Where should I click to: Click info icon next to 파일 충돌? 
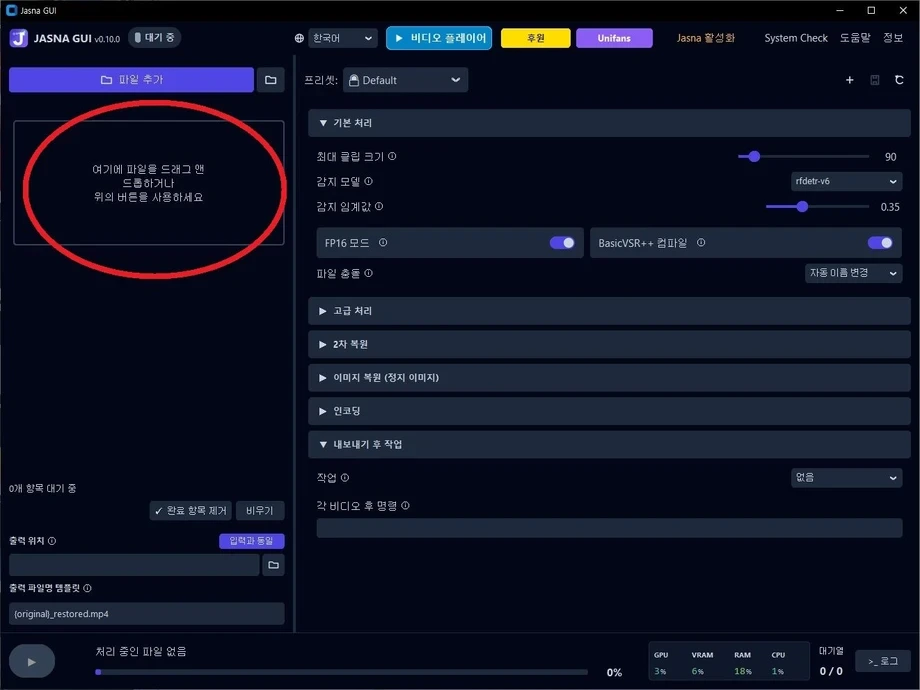(x=368, y=273)
